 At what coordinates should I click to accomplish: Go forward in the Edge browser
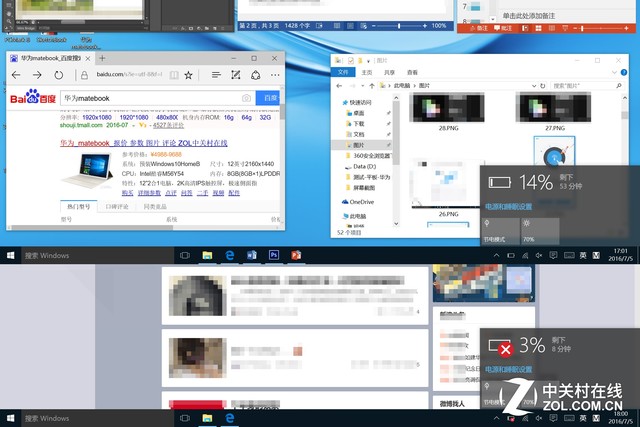[x=37, y=75]
